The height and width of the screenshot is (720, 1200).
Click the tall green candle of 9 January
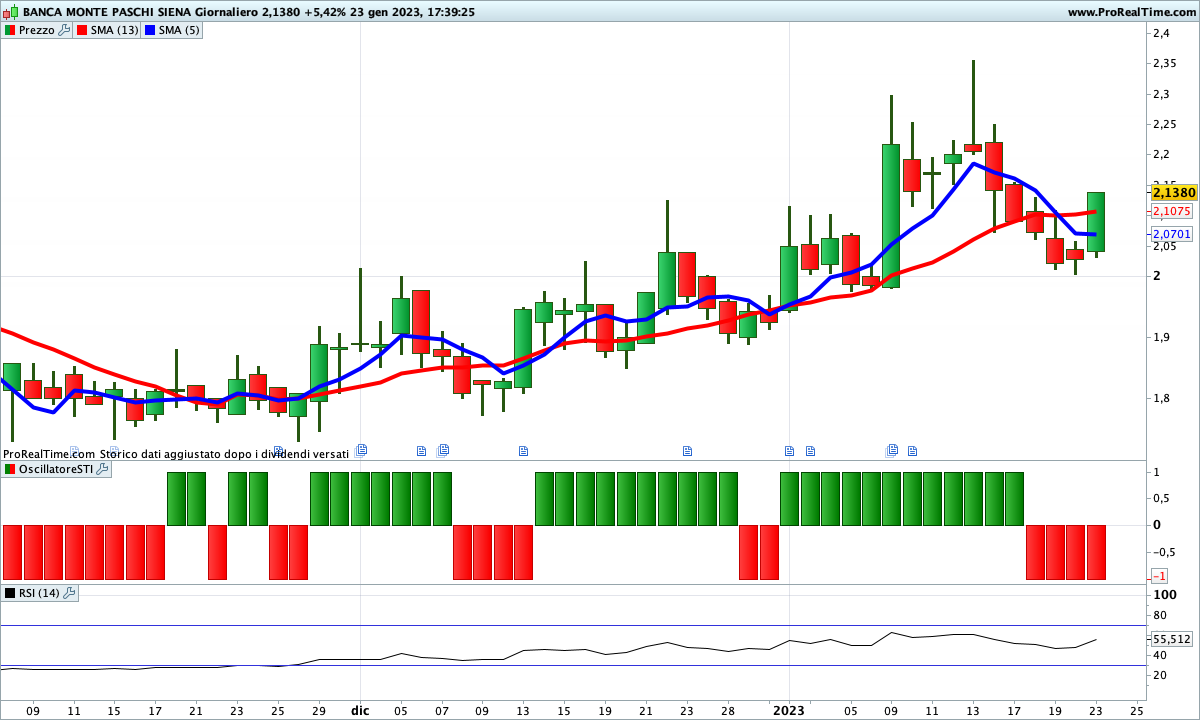pos(890,216)
